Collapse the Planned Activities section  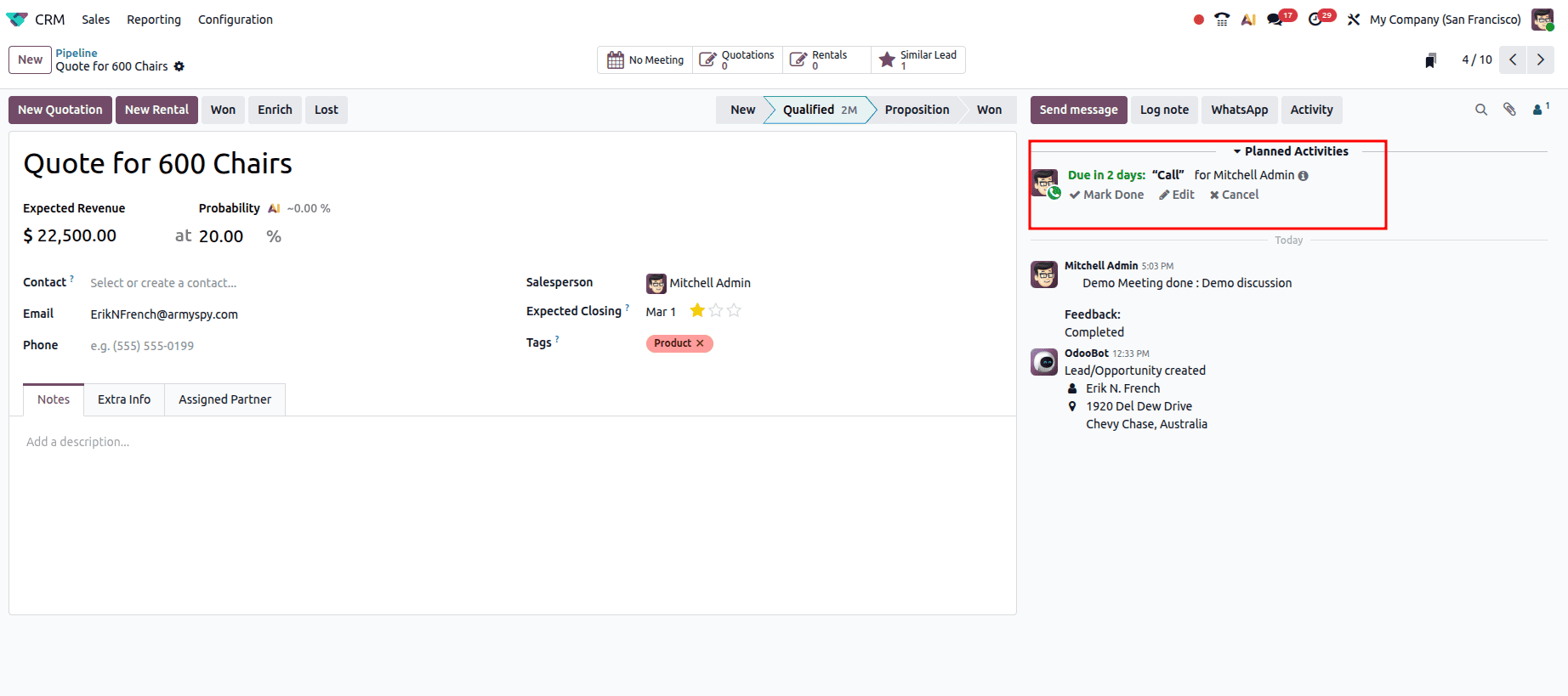point(1291,151)
